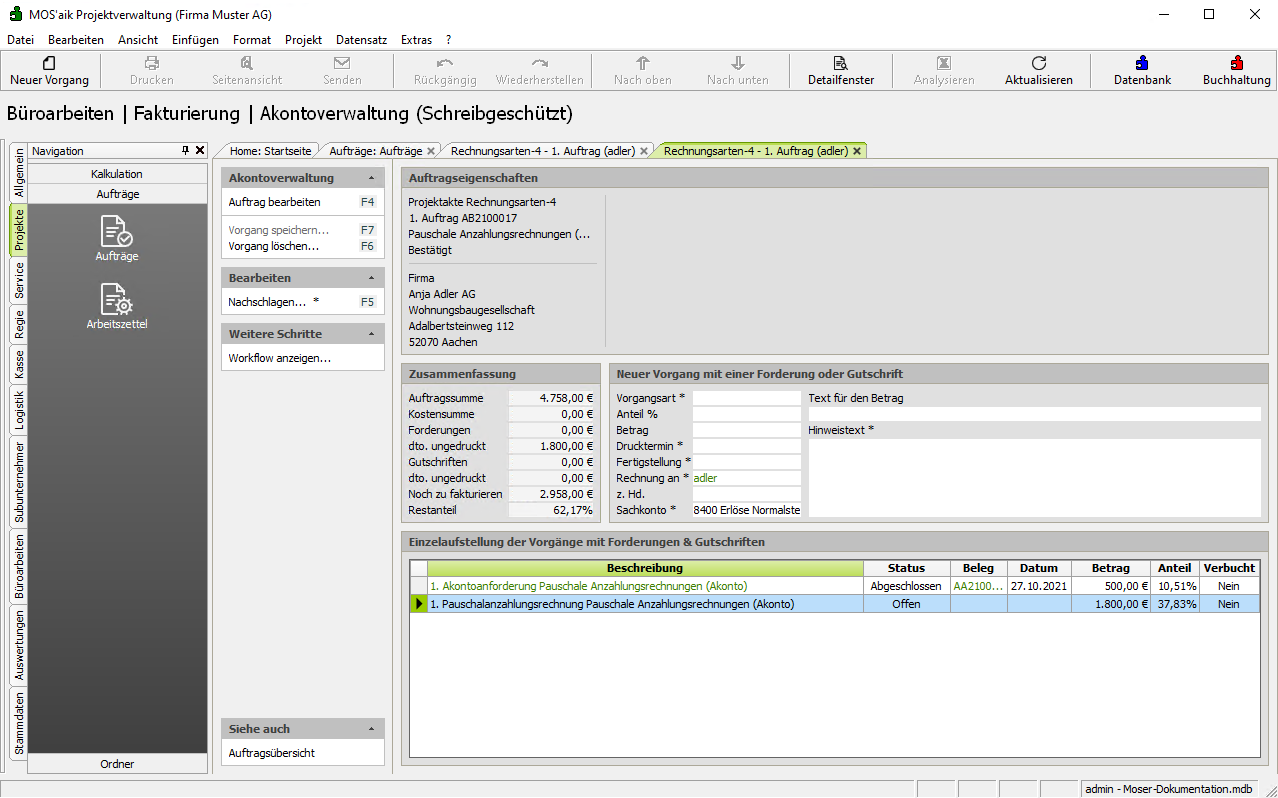Select the Akontoanforderung row in table
Screen dimensions: 1278x798
pos(588,586)
